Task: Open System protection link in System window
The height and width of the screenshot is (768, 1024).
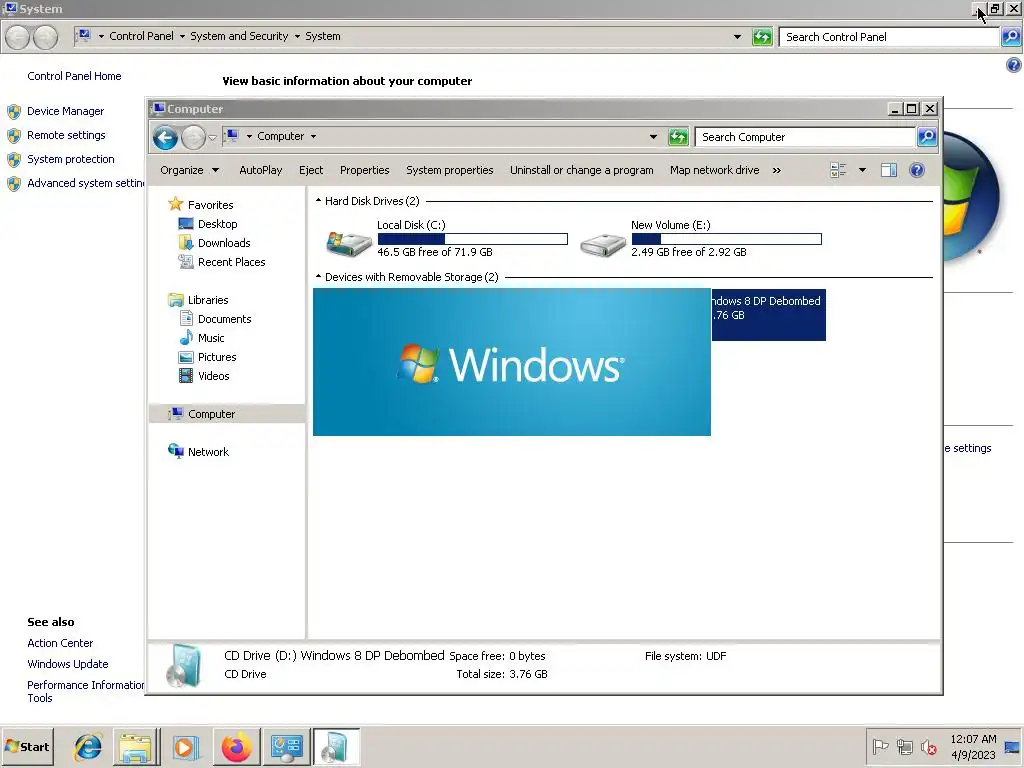Action: tap(71, 159)
